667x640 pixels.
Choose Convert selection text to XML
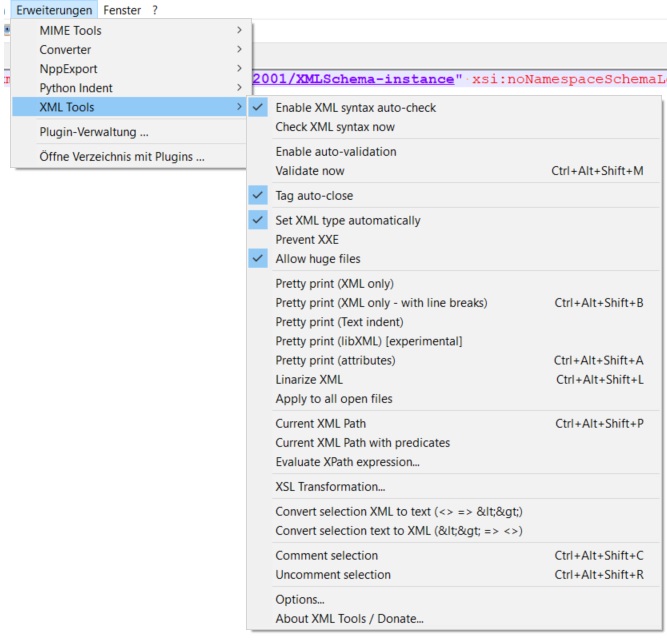pyautogui.click(x=454, y=531)
